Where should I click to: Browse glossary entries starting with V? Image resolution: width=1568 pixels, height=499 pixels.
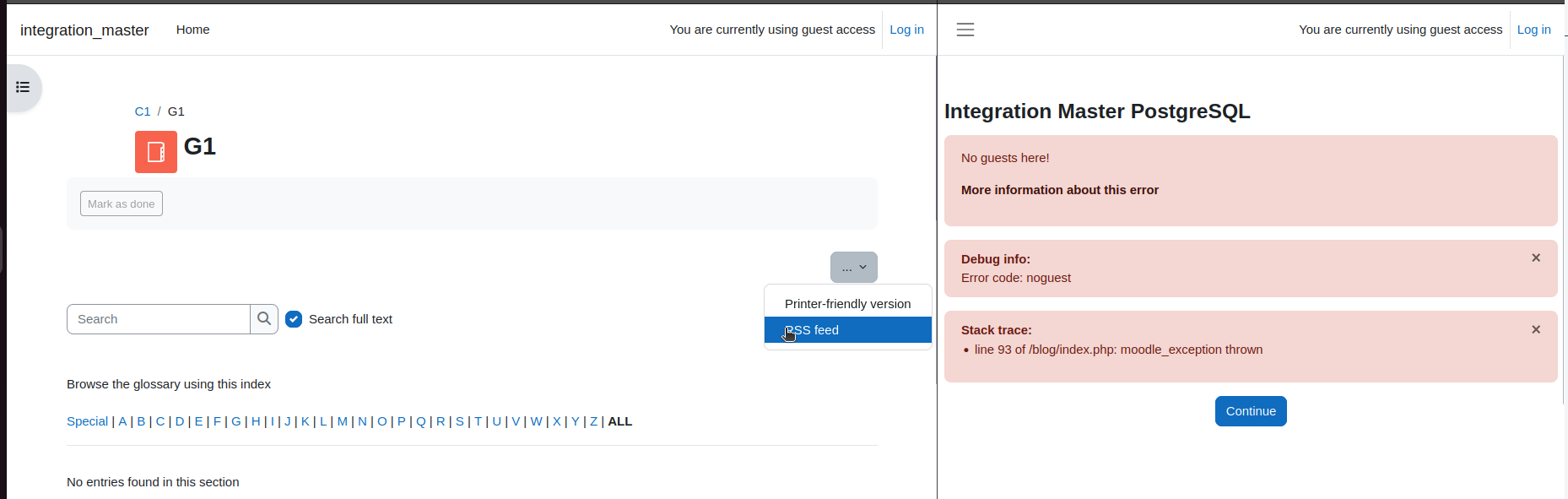click(x=516, y=421)
